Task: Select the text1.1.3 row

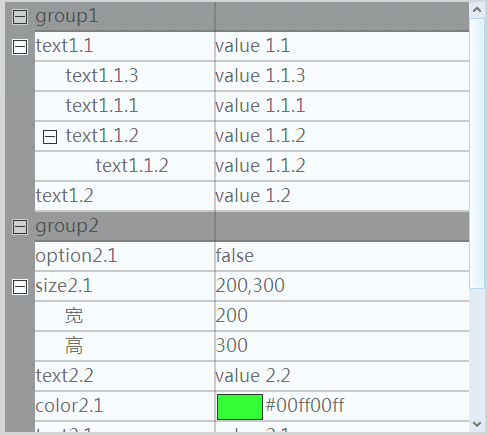Action: 252,76
